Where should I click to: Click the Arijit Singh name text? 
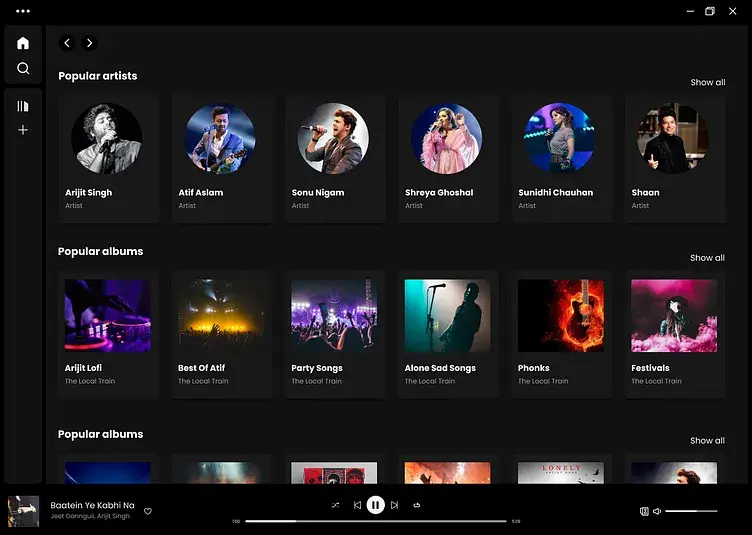pos(89,192)
